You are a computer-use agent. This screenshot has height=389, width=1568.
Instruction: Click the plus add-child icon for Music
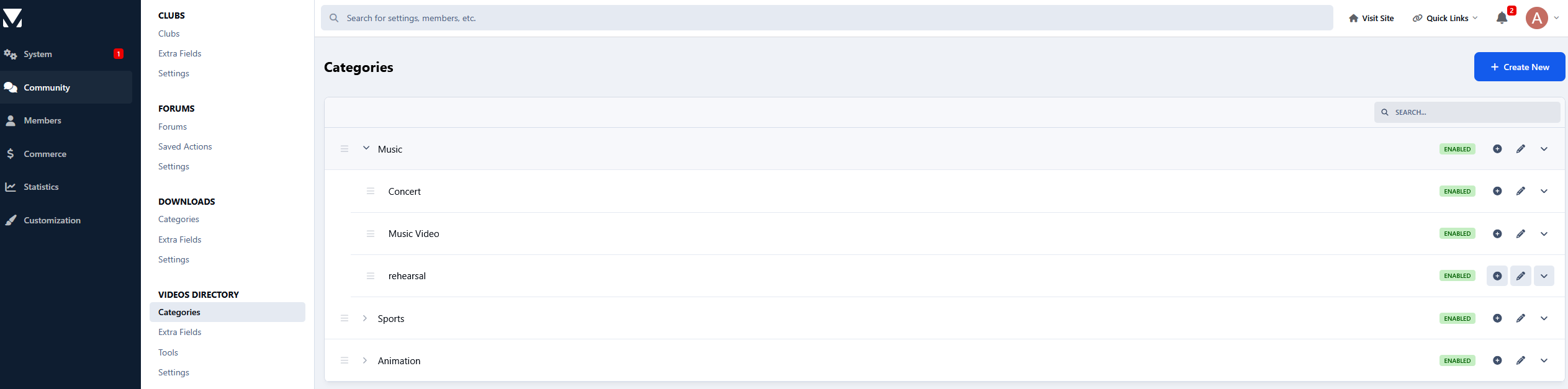(1497, 149)
